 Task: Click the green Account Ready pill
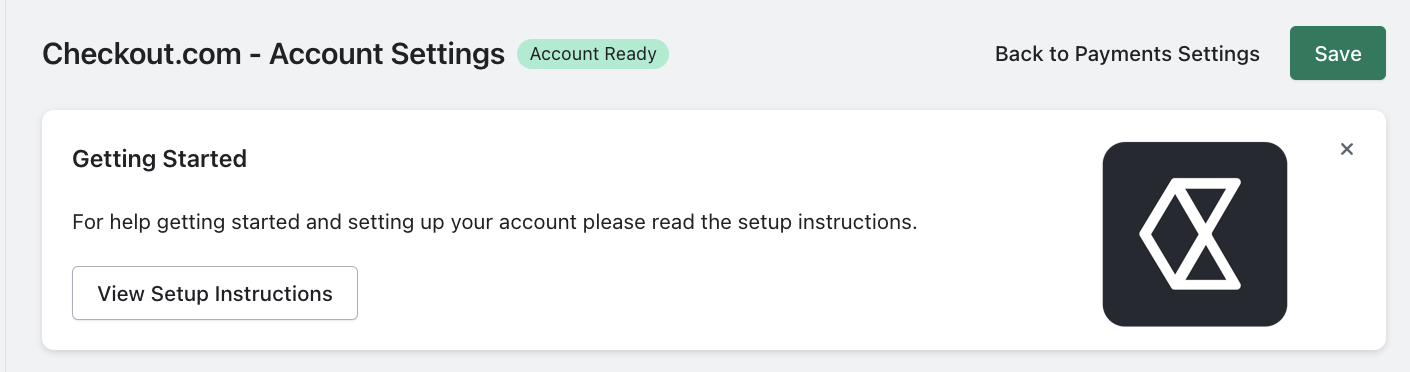(x=593, y=54)
